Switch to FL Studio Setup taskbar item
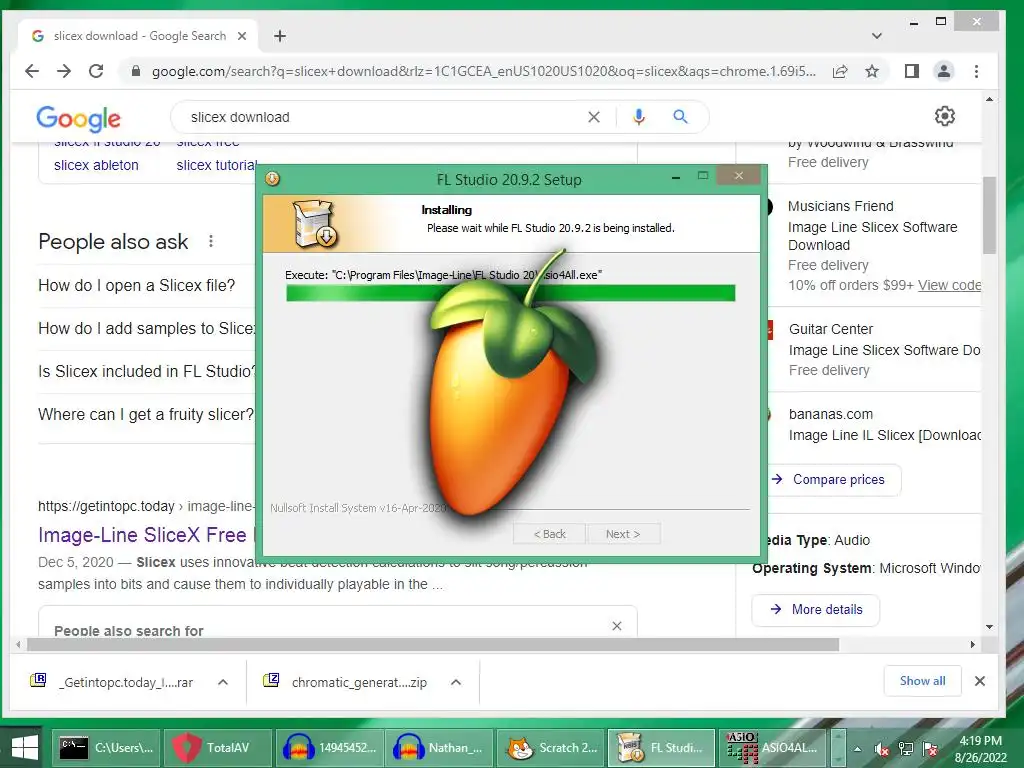 point(660,748)
